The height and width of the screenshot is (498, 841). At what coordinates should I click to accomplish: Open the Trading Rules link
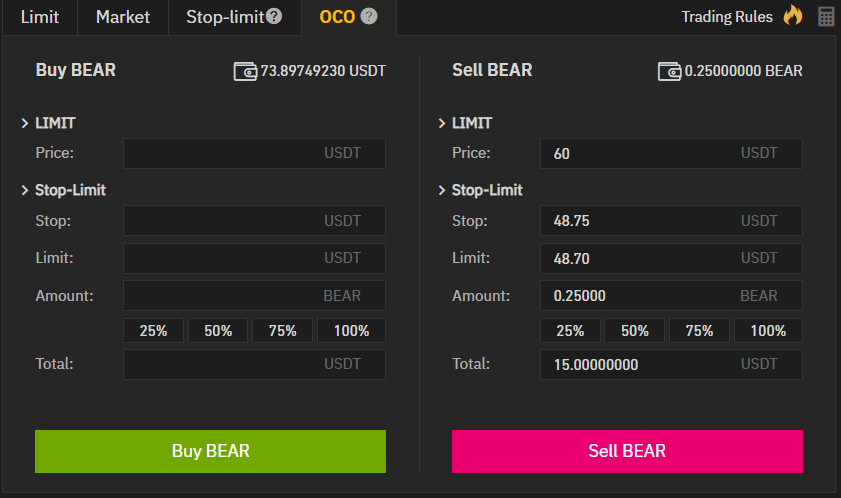[727, 17]
